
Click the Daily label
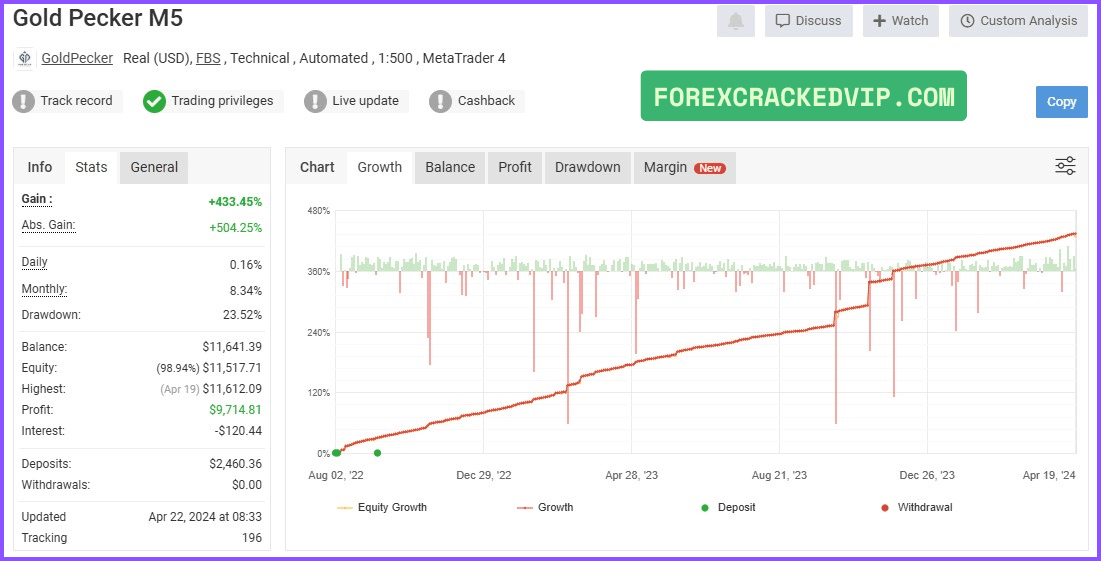pyautogui.click(x=34, y=262)
